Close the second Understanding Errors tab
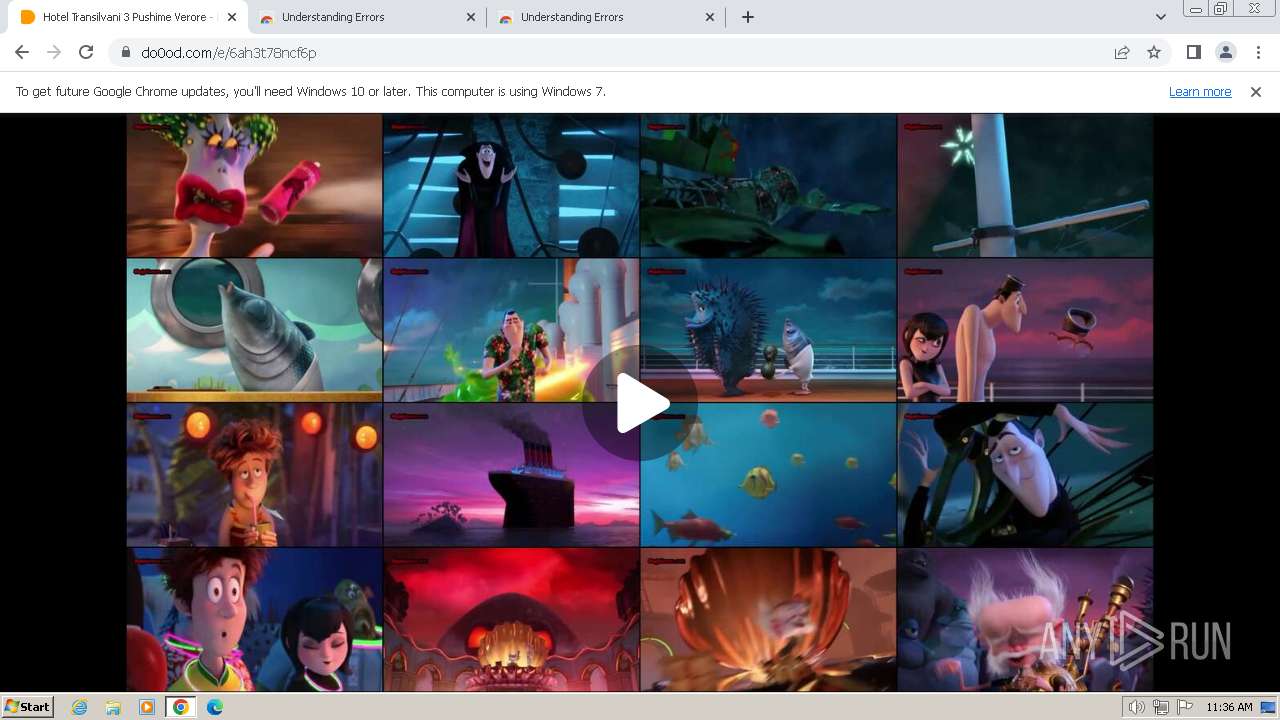This screenshot has width=1280, height=720. pos(710,17)
